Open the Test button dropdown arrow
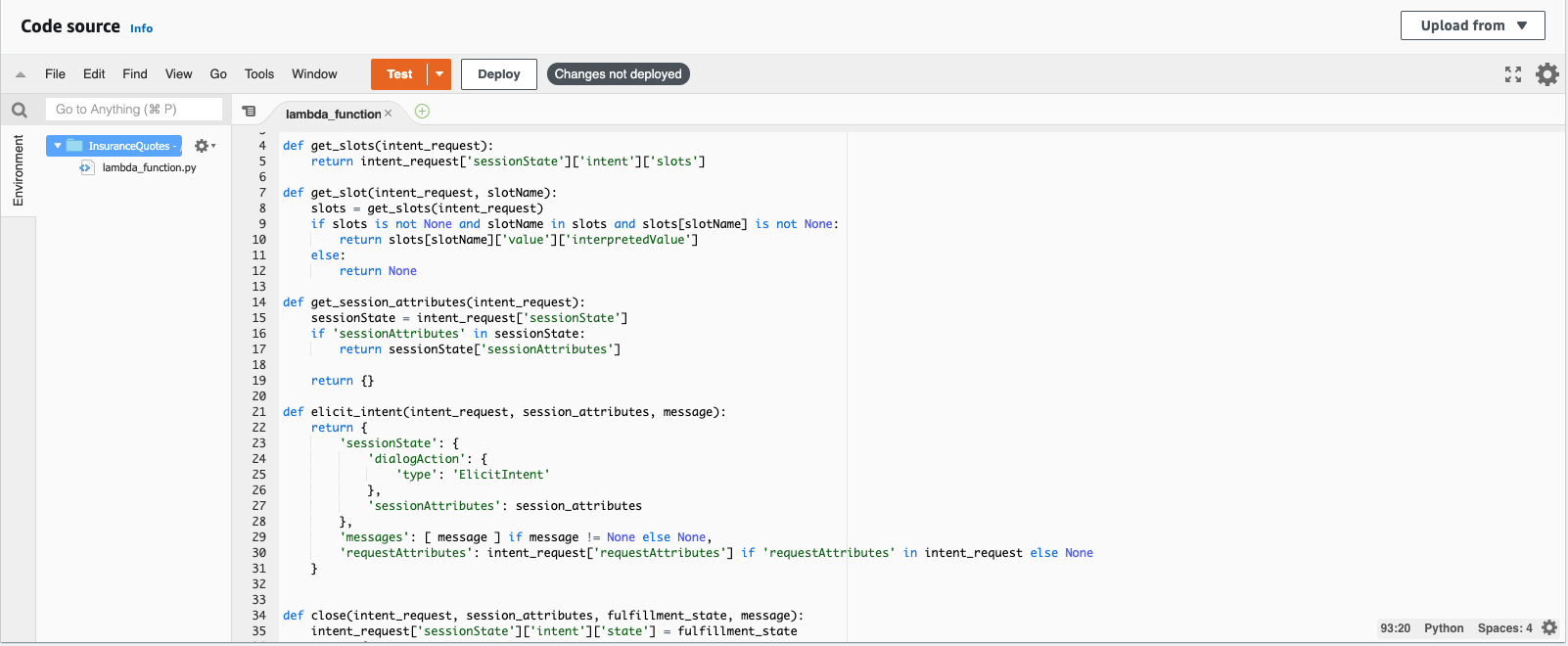This screenshot has height=646, width=1568. 439,74
